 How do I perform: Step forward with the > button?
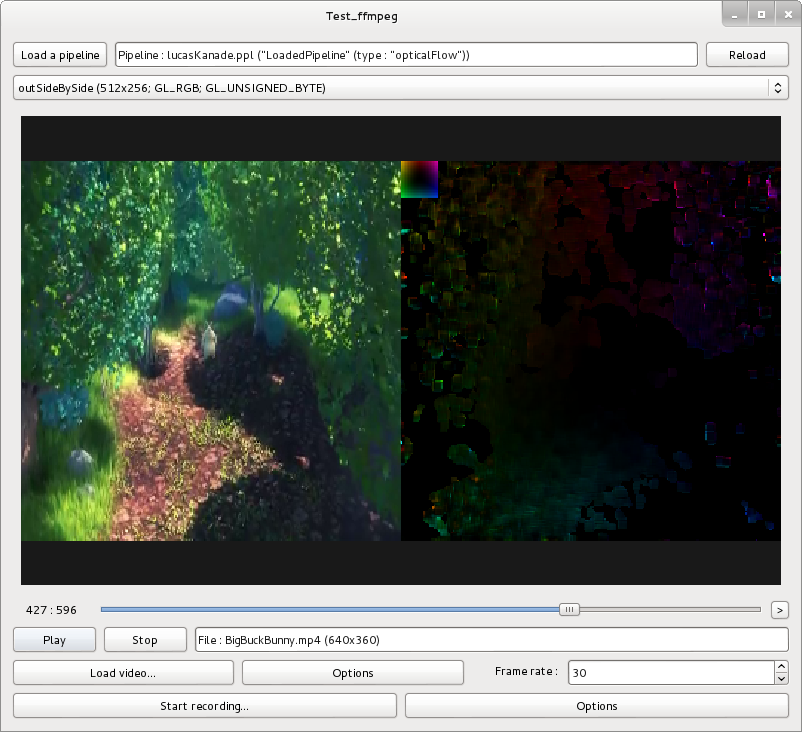[780, 609]
